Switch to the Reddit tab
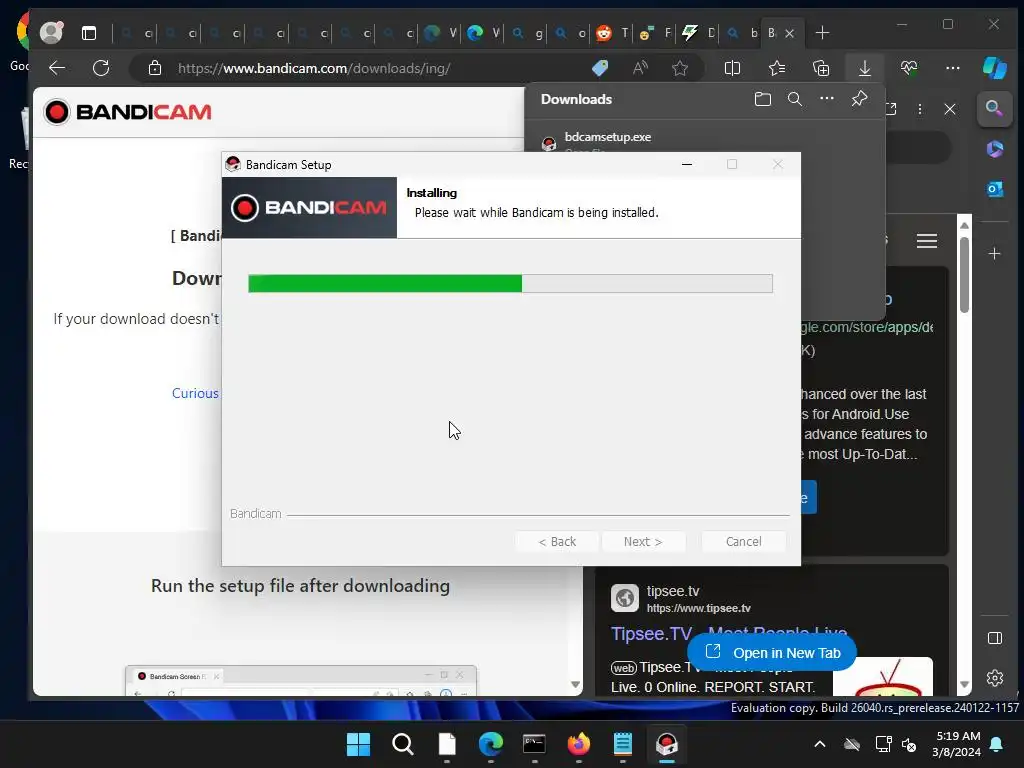The height and width of the screenshot is (768, 1024). click(613, 33)
